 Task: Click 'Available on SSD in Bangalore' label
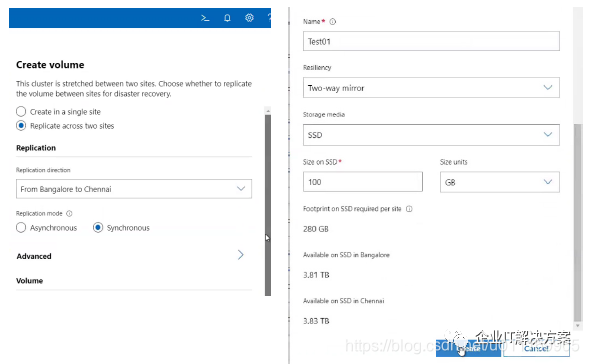(346, 255)
